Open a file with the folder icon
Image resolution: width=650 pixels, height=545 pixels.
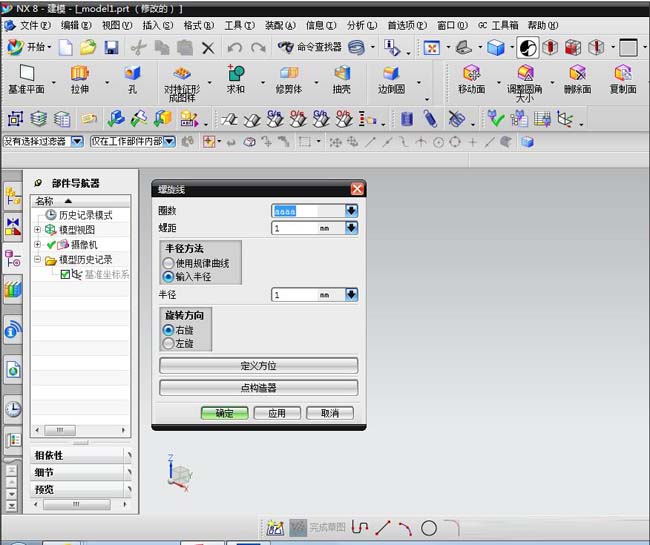[x=88, y=47]
